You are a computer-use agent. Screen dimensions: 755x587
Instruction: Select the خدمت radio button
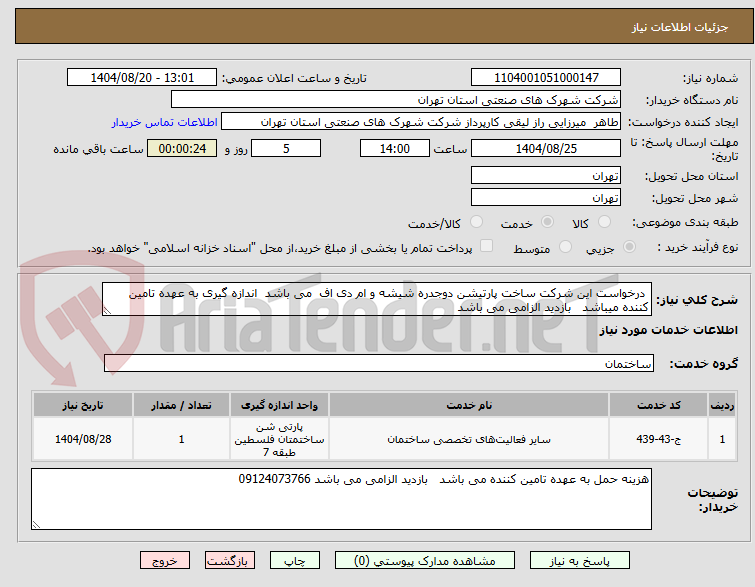tap(547, 222)
